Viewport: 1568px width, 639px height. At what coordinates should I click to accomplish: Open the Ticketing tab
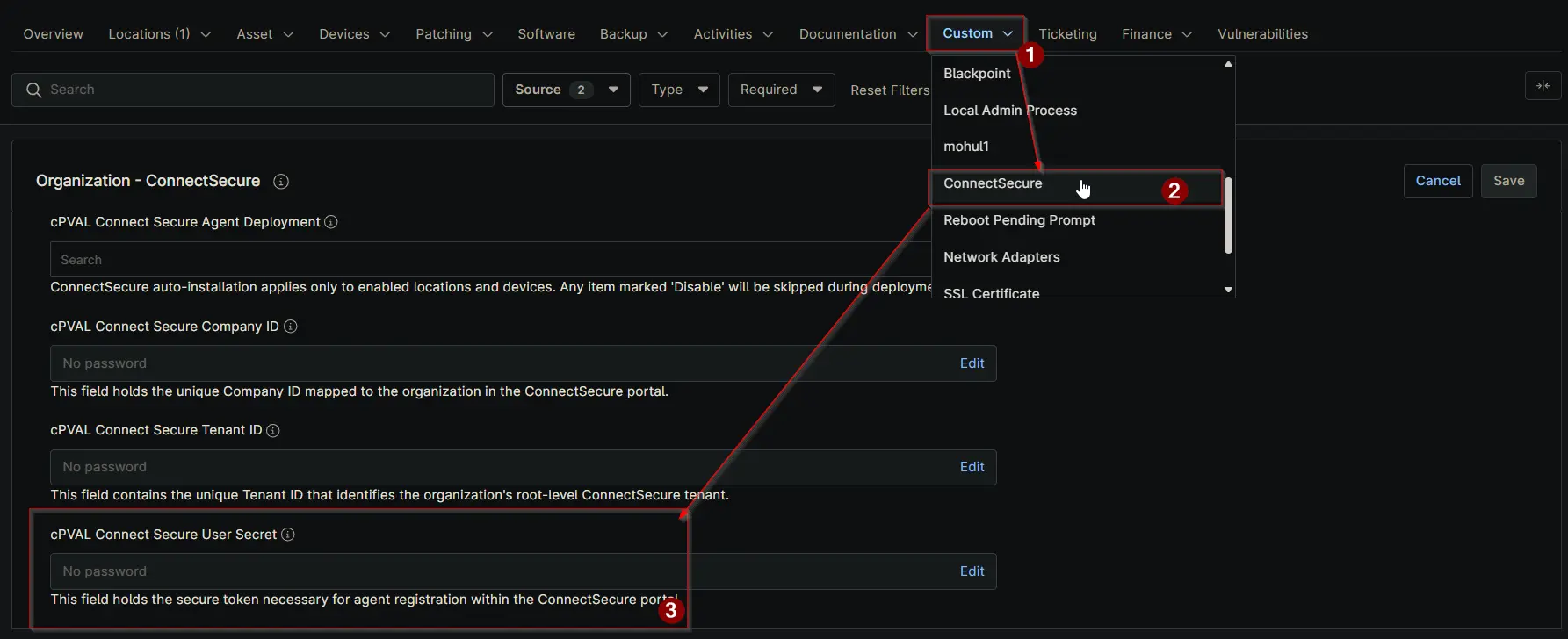(x=1067, y=34)
